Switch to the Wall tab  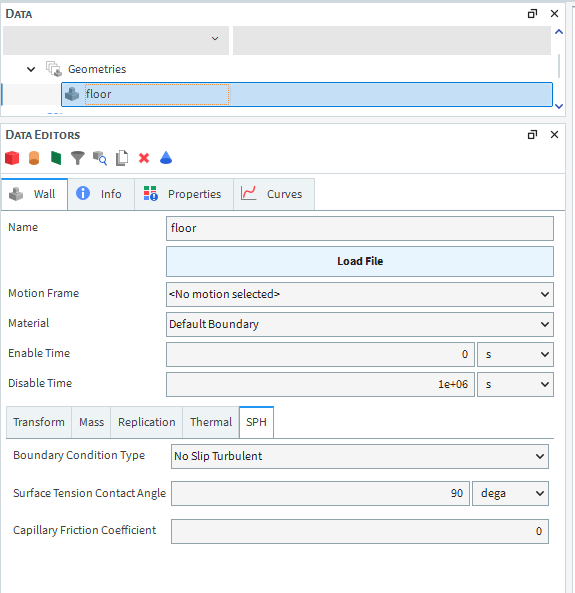[34, 194]
